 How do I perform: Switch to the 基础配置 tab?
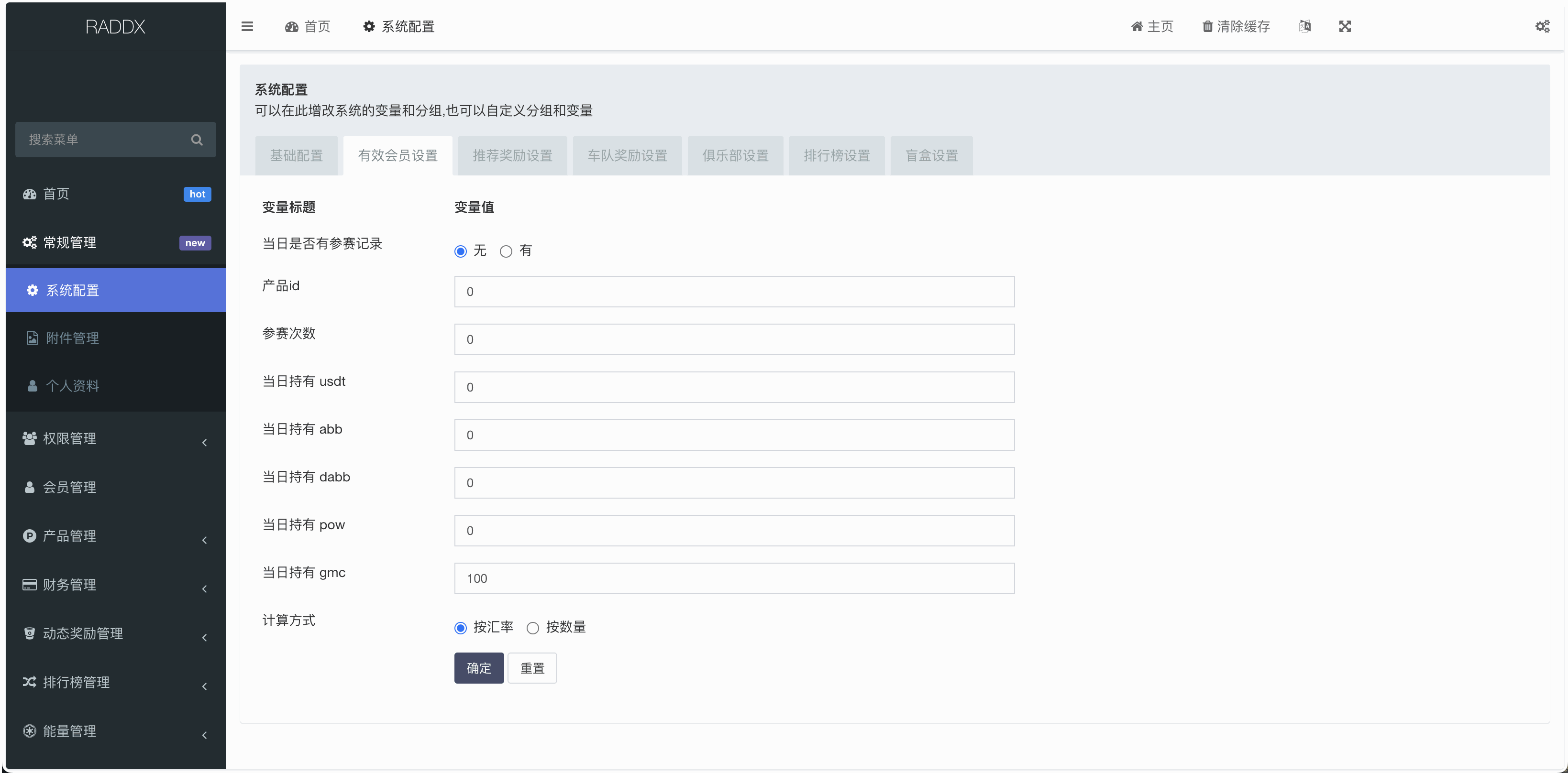tap(297, 155)
